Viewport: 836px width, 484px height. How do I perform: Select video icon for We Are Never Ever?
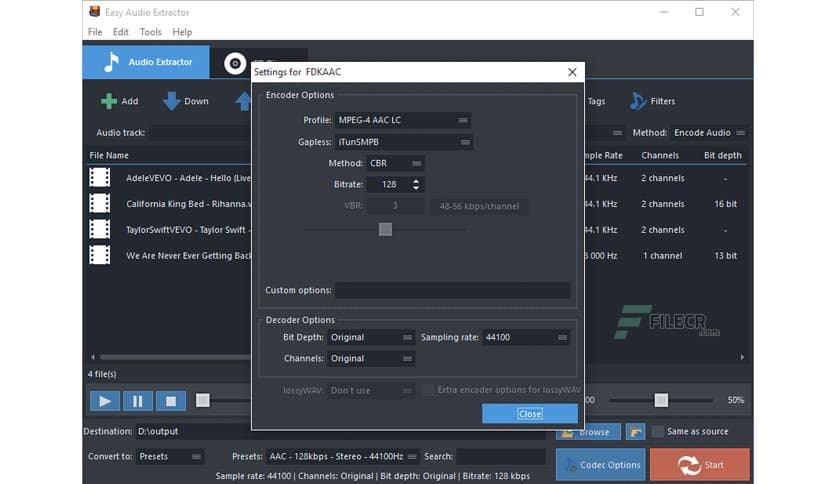100,255
